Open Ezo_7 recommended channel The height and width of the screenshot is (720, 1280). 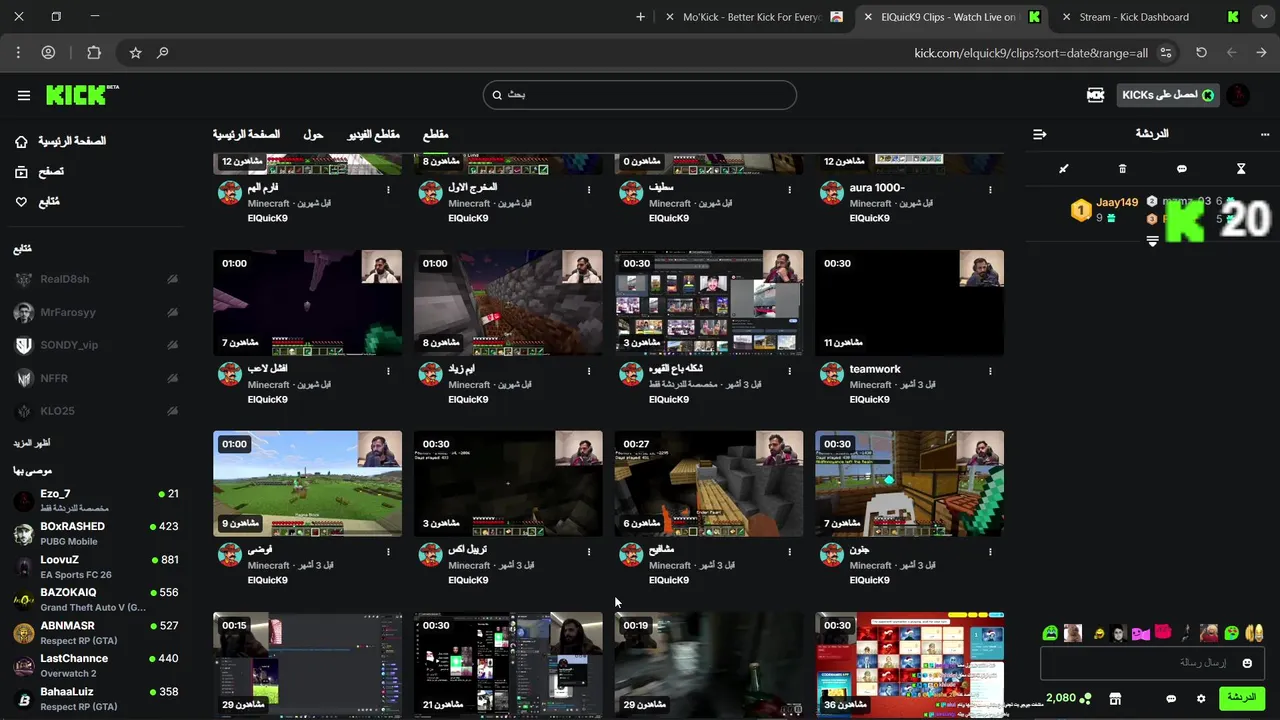click(x=96, y=500)
